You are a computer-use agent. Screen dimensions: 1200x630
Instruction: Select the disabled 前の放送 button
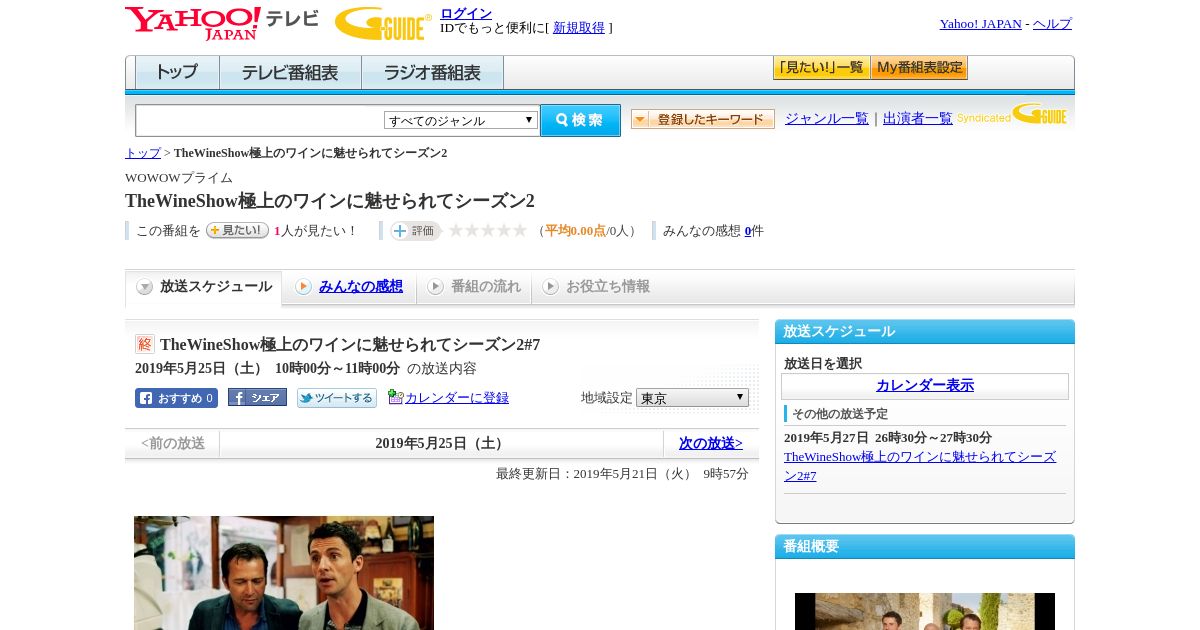click(x=173, y=443)
